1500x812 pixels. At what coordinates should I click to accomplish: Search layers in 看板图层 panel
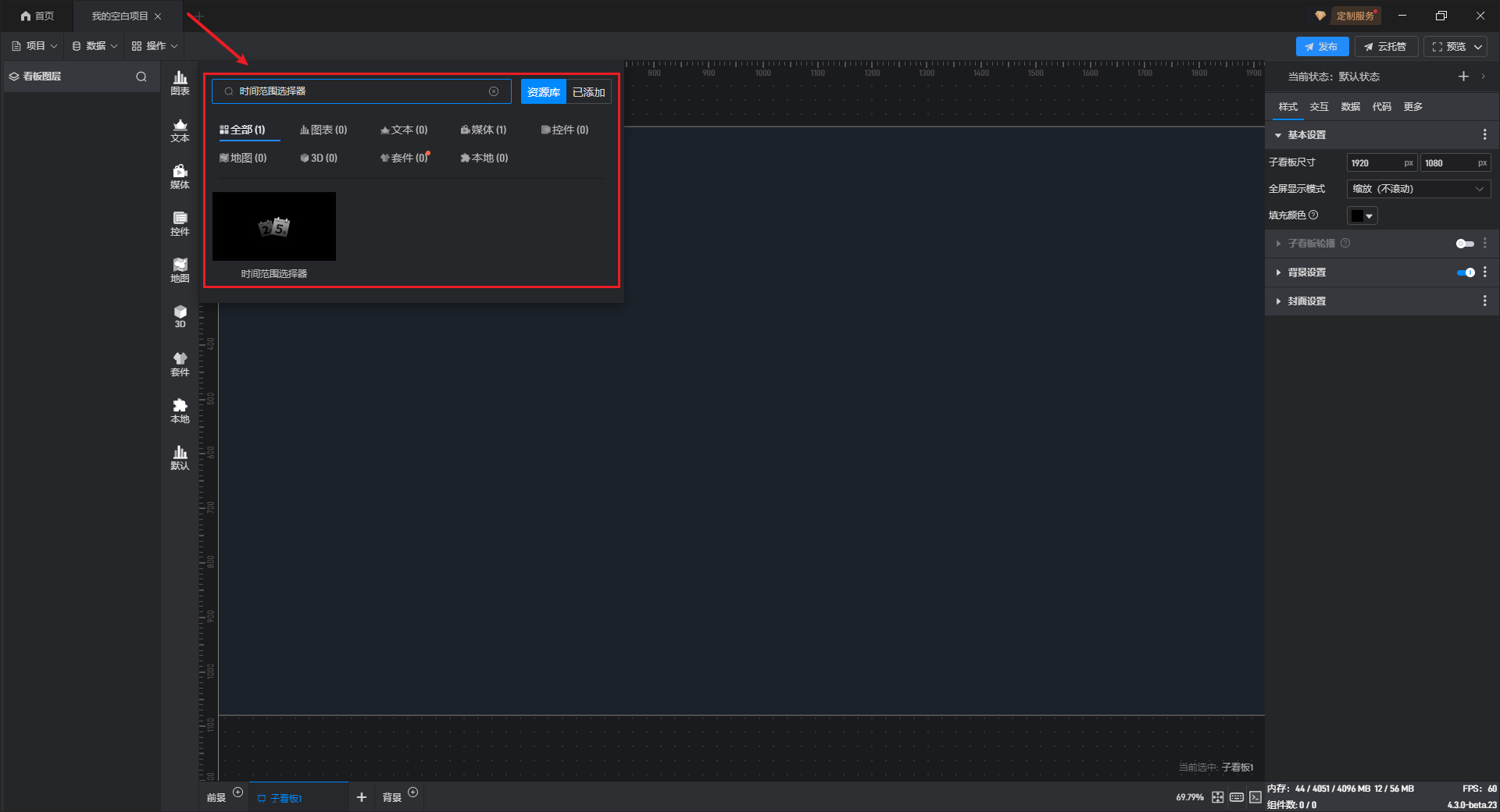pos(141,77)
